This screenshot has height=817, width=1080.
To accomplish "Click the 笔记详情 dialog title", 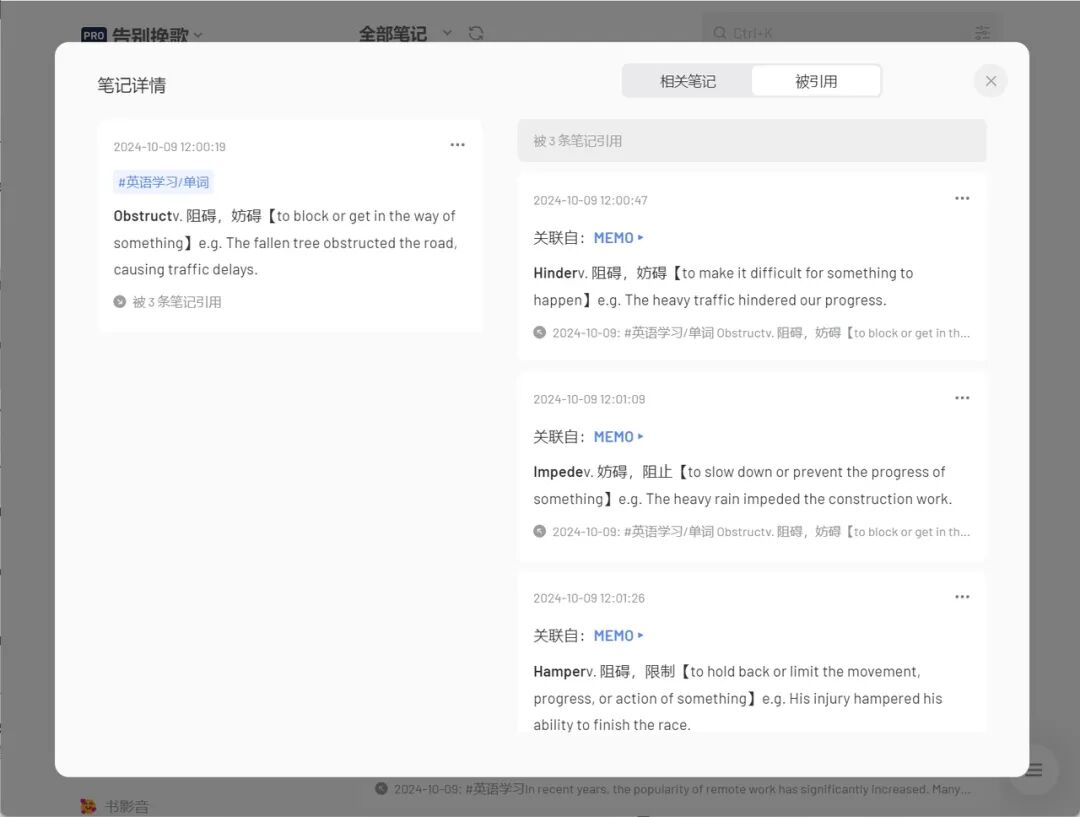I will pos(132,85).
